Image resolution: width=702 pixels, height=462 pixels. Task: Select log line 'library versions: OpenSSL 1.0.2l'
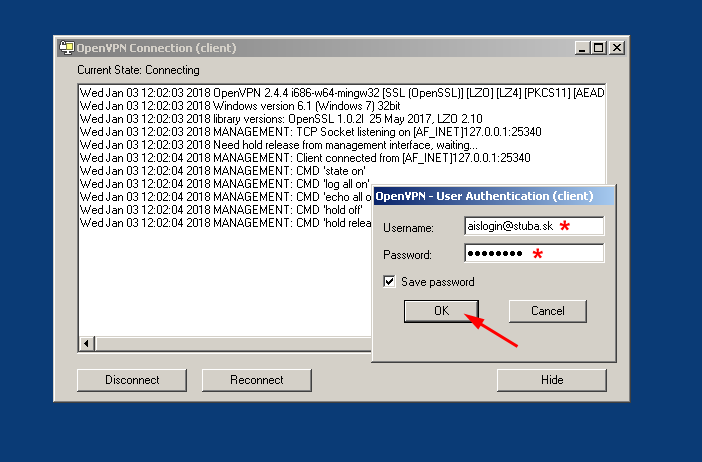click(281, 119)
